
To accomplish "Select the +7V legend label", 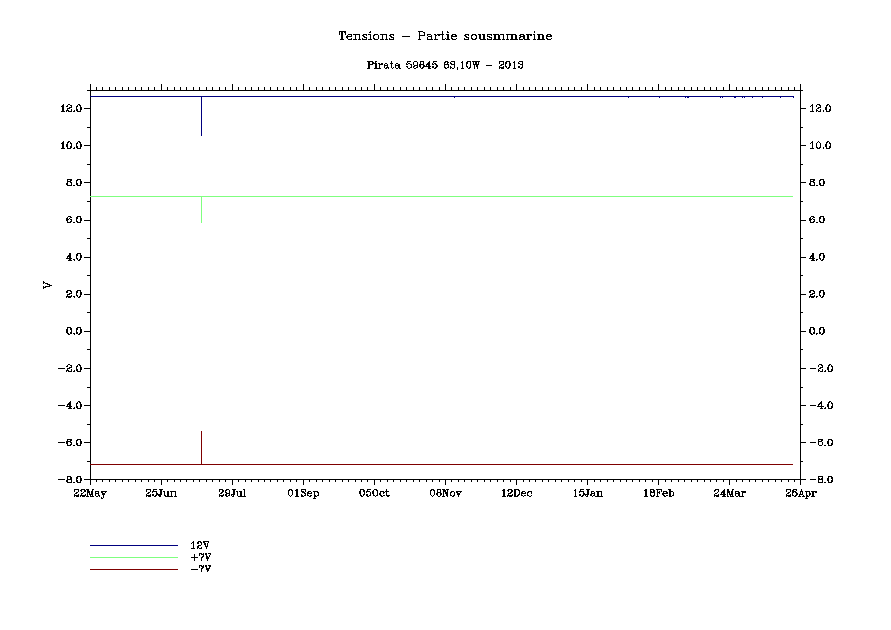I will click(200, 557).
